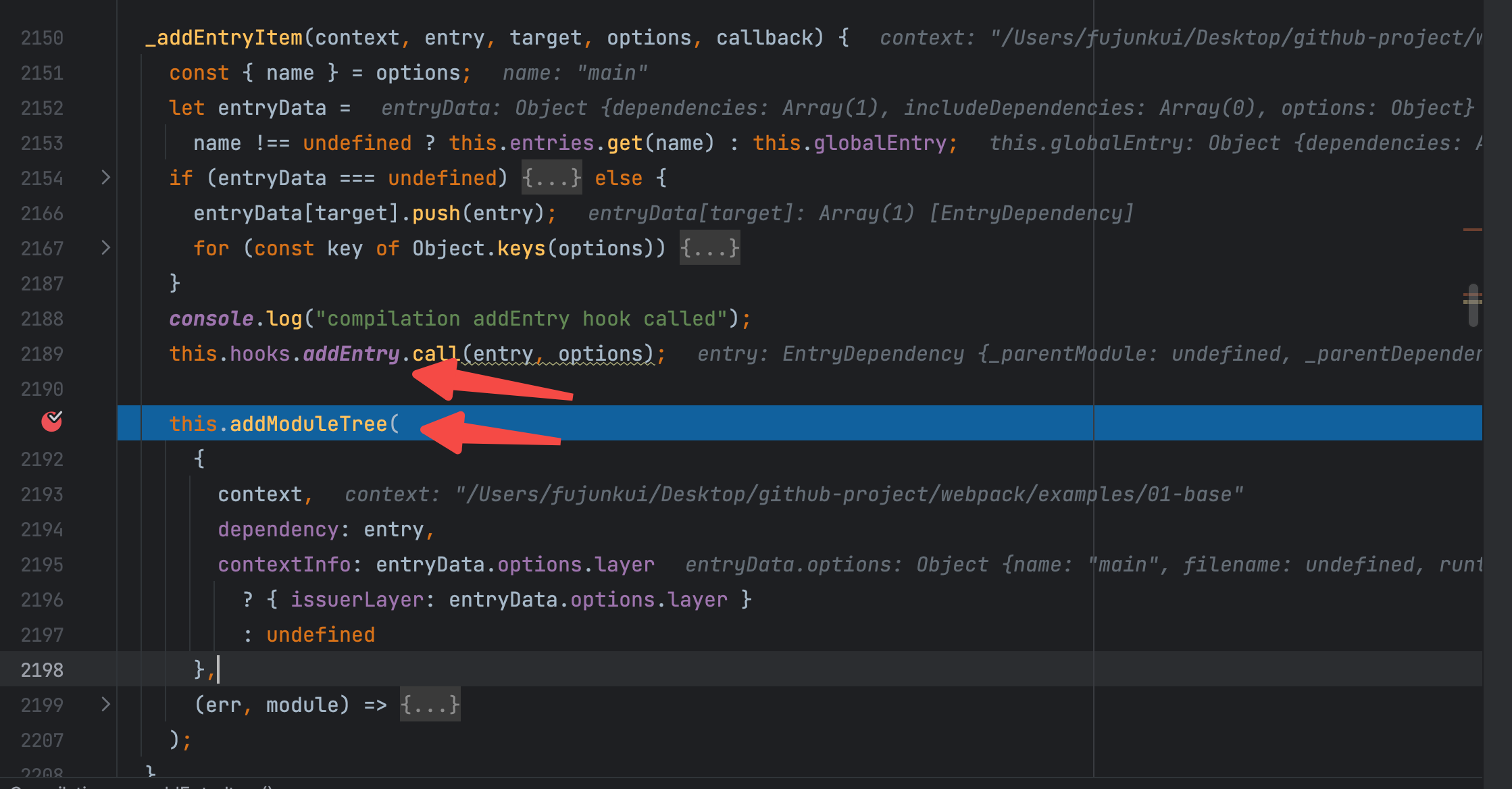Image resolution: width=1512 pixels, height=789 pixels.
Task: Click folded {...} placeholder after Object.keys(options)
Action: tap(709, 249)
